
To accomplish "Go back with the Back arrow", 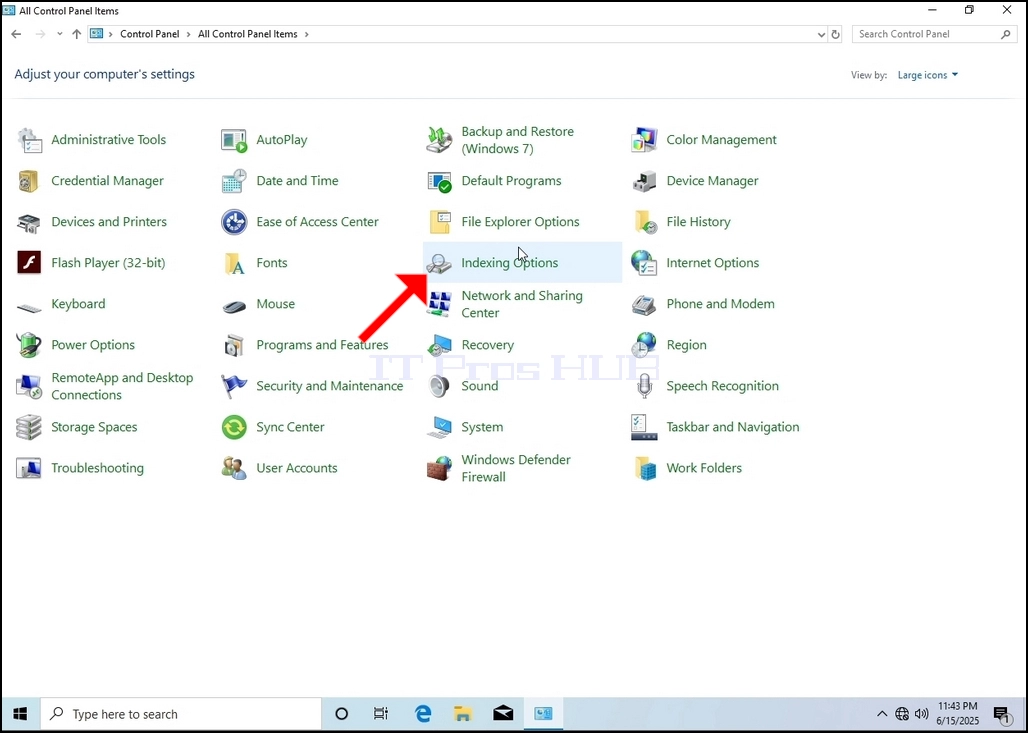I will [16, 34].
